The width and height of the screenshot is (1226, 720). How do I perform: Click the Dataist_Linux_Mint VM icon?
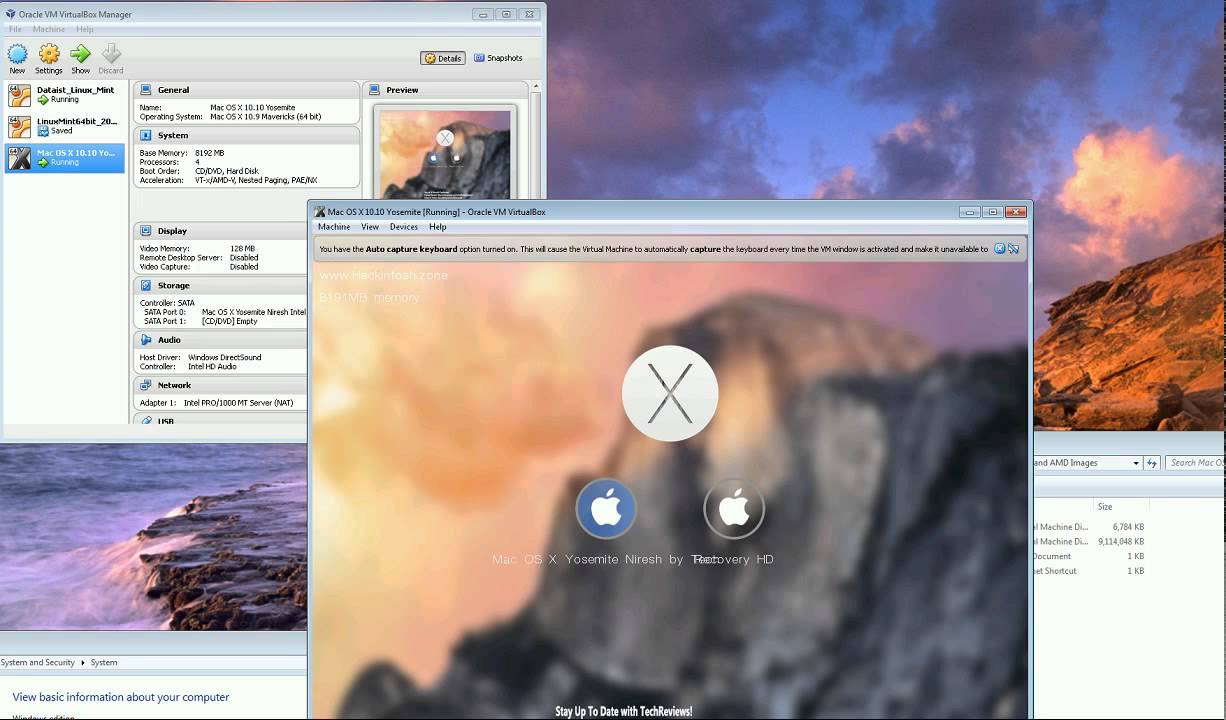click(x=19, y=95)
